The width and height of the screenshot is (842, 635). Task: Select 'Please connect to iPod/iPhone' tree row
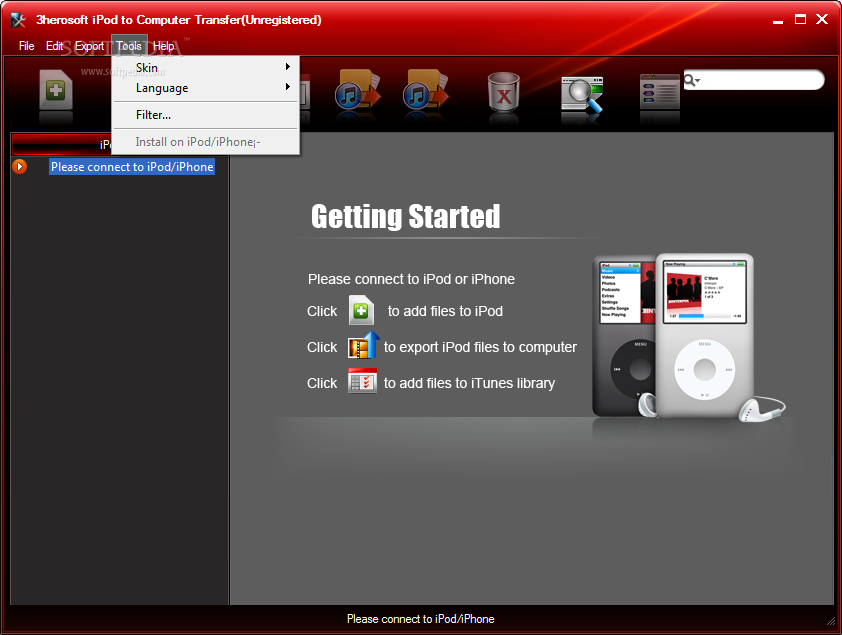[132, 166]
